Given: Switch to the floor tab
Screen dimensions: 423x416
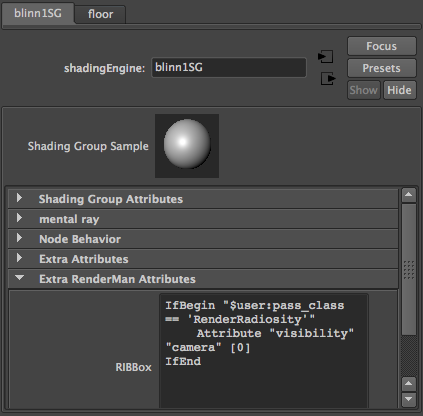Looking at the screenshot, I should [x=100, y=14].
